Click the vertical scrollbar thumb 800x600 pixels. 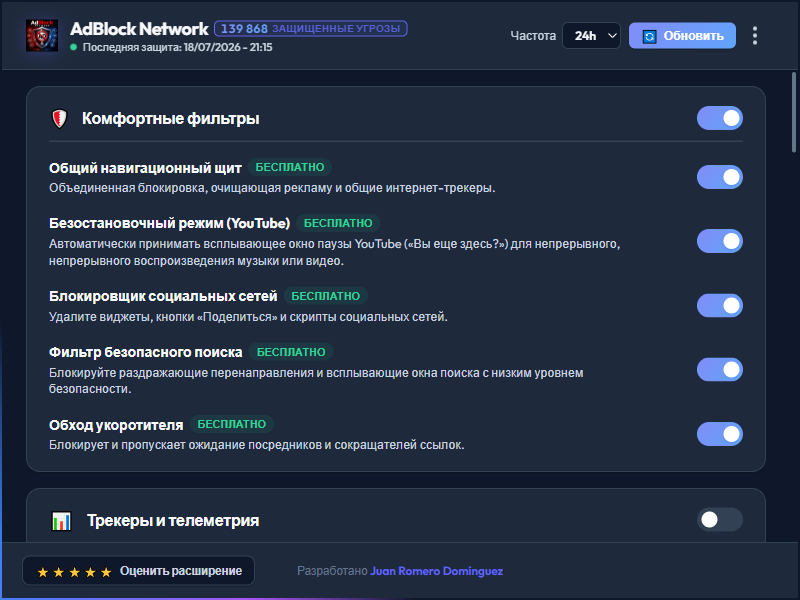coord(794,112)
